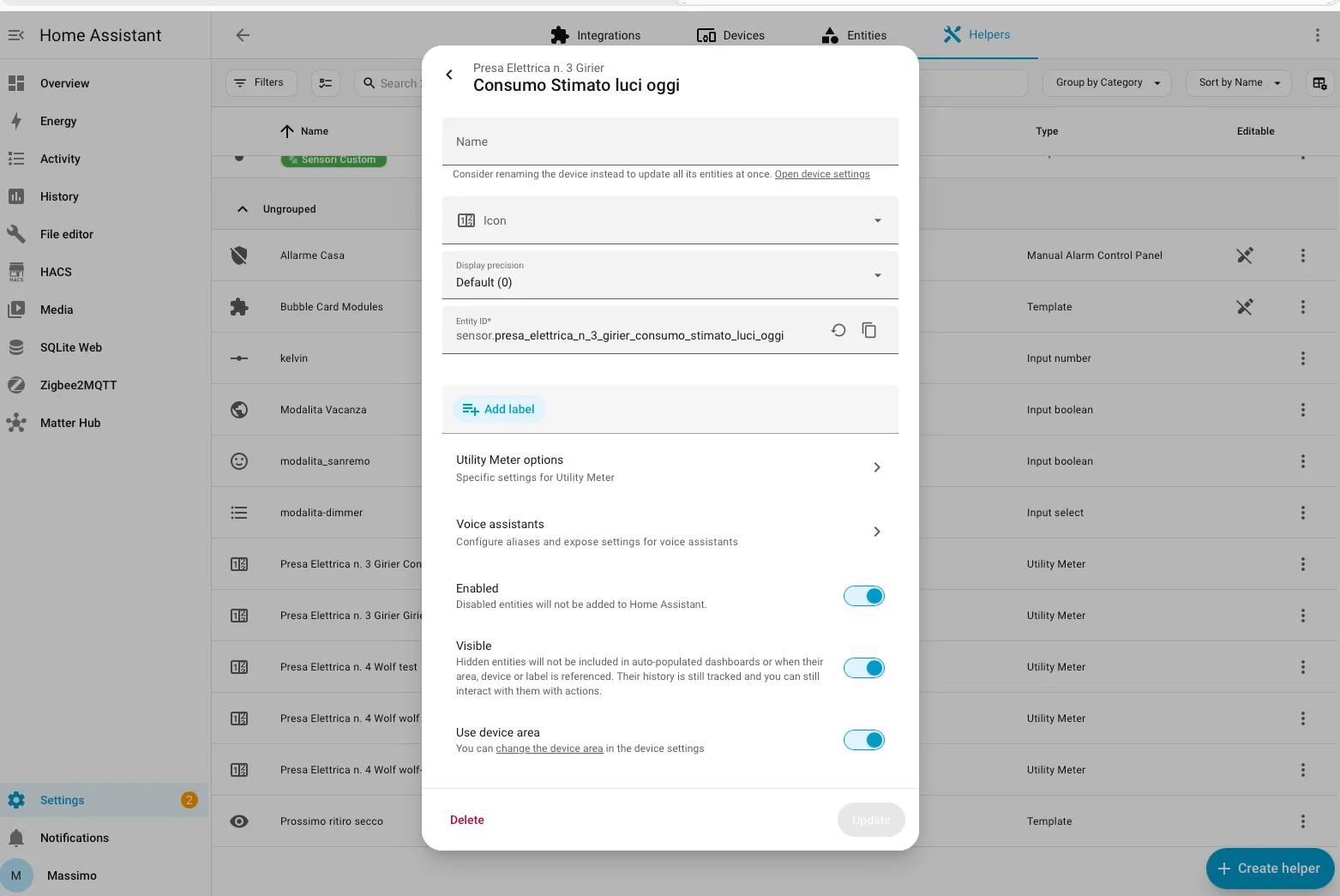
Task: Turn off the Visible switch
Action: click(x=864, y=668)
